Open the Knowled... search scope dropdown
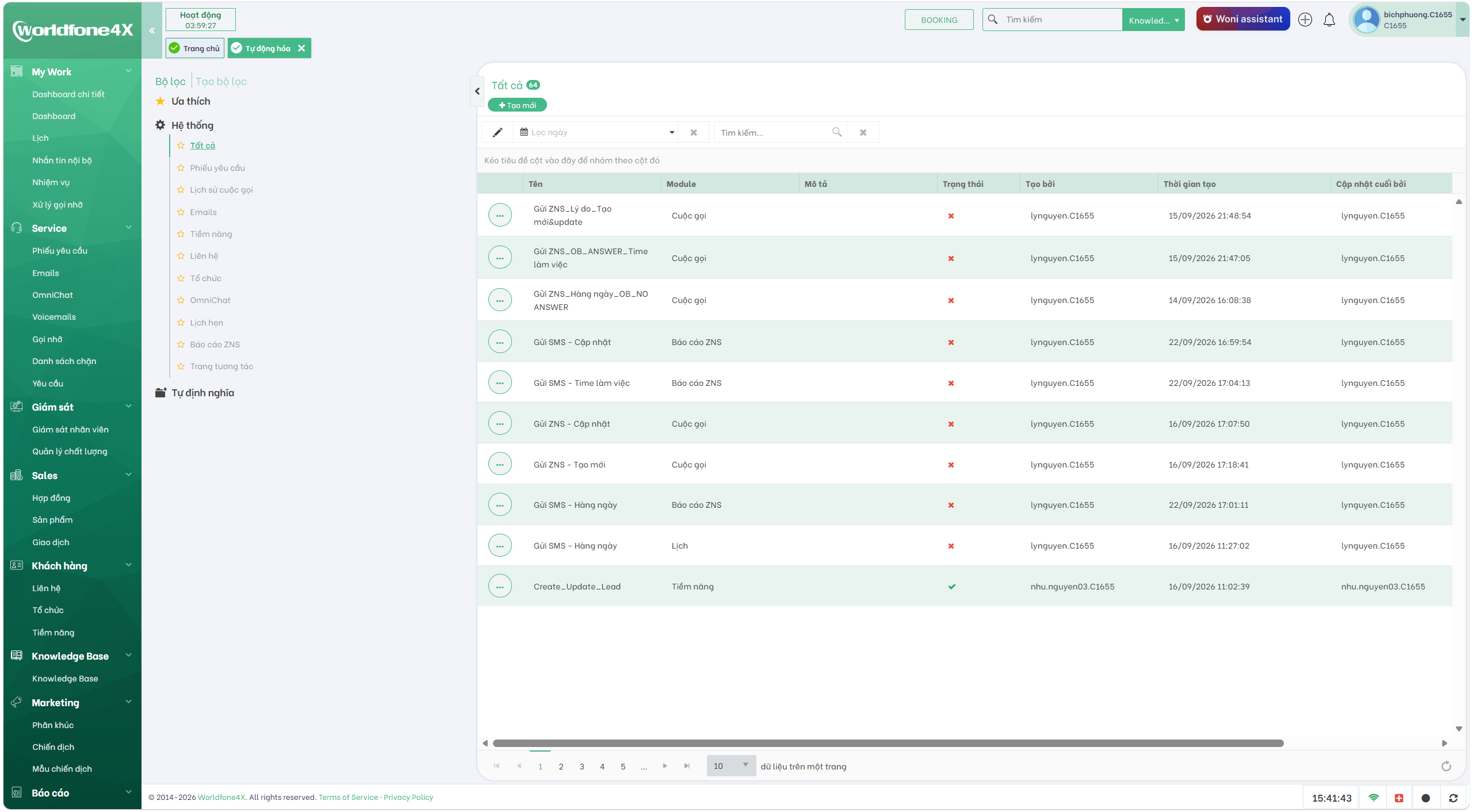 point(1153,20)
